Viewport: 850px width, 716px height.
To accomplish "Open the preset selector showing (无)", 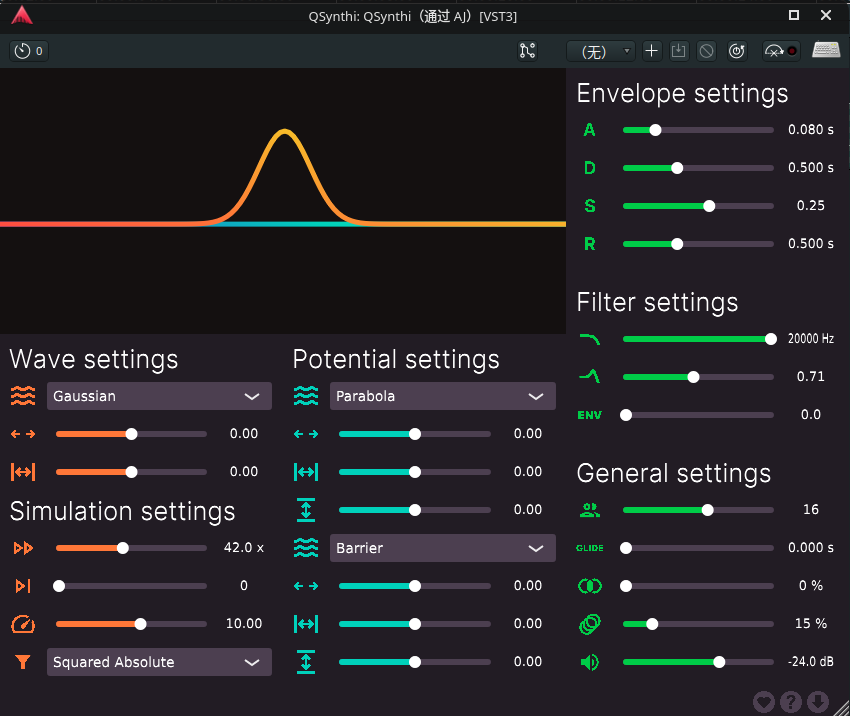I will (601, 51).
